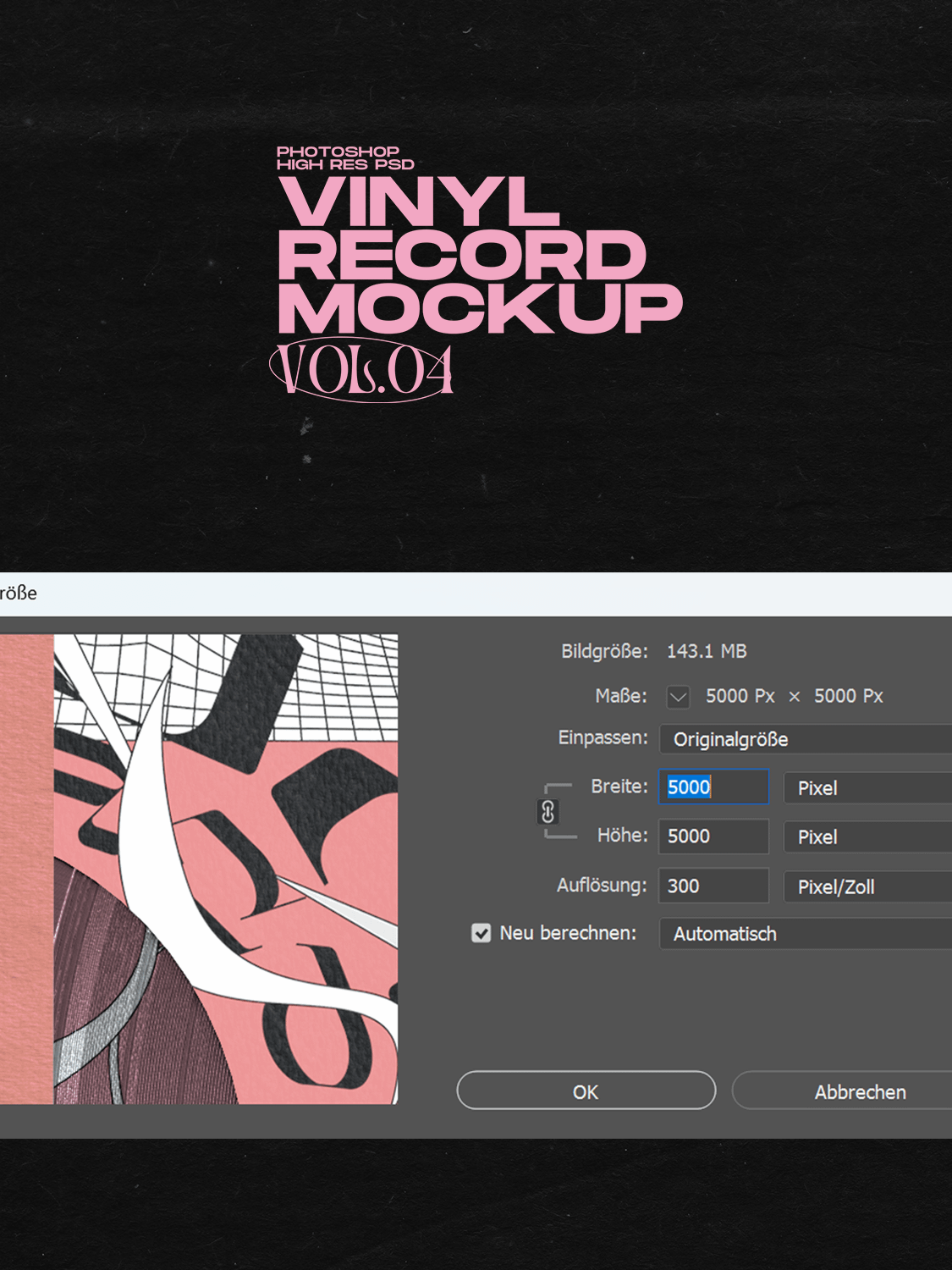Click the Höhe input field showing 5000
The height and width of the screenshot is (1270, 952).
(714, 837)
